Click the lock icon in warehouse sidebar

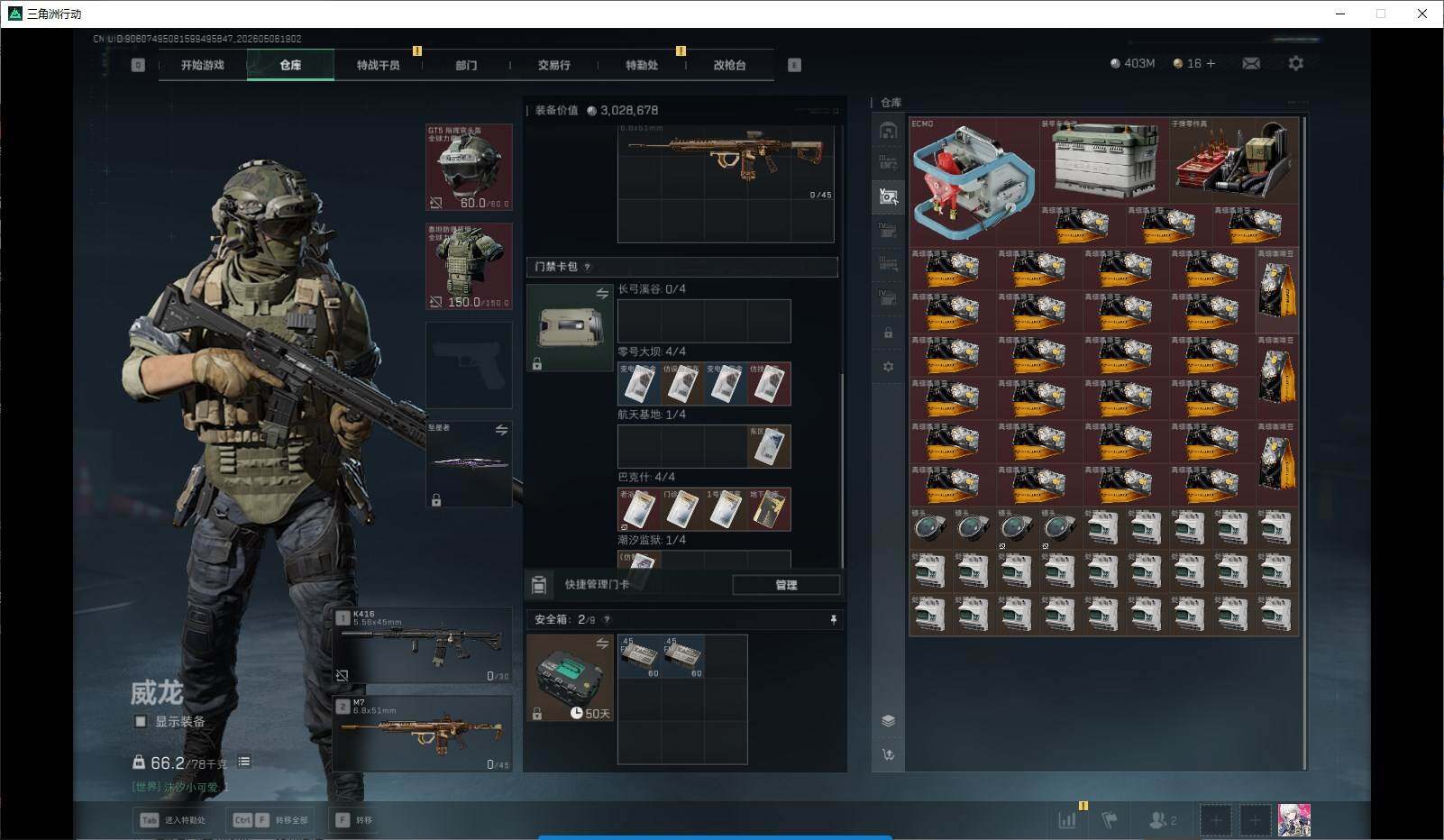(x=888, y=333)
